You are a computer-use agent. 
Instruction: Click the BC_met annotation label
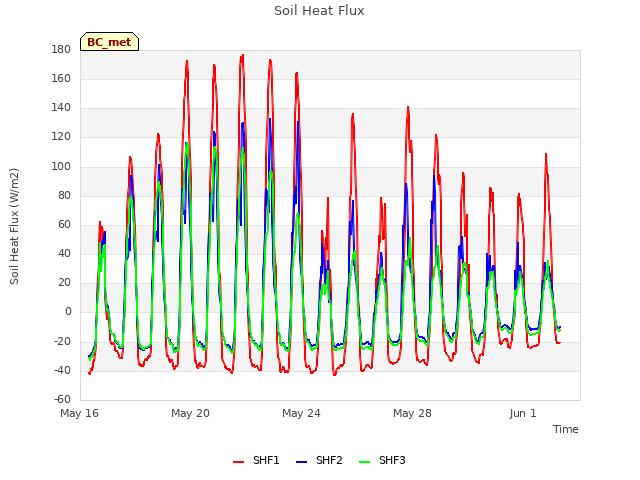click(109, 42)
